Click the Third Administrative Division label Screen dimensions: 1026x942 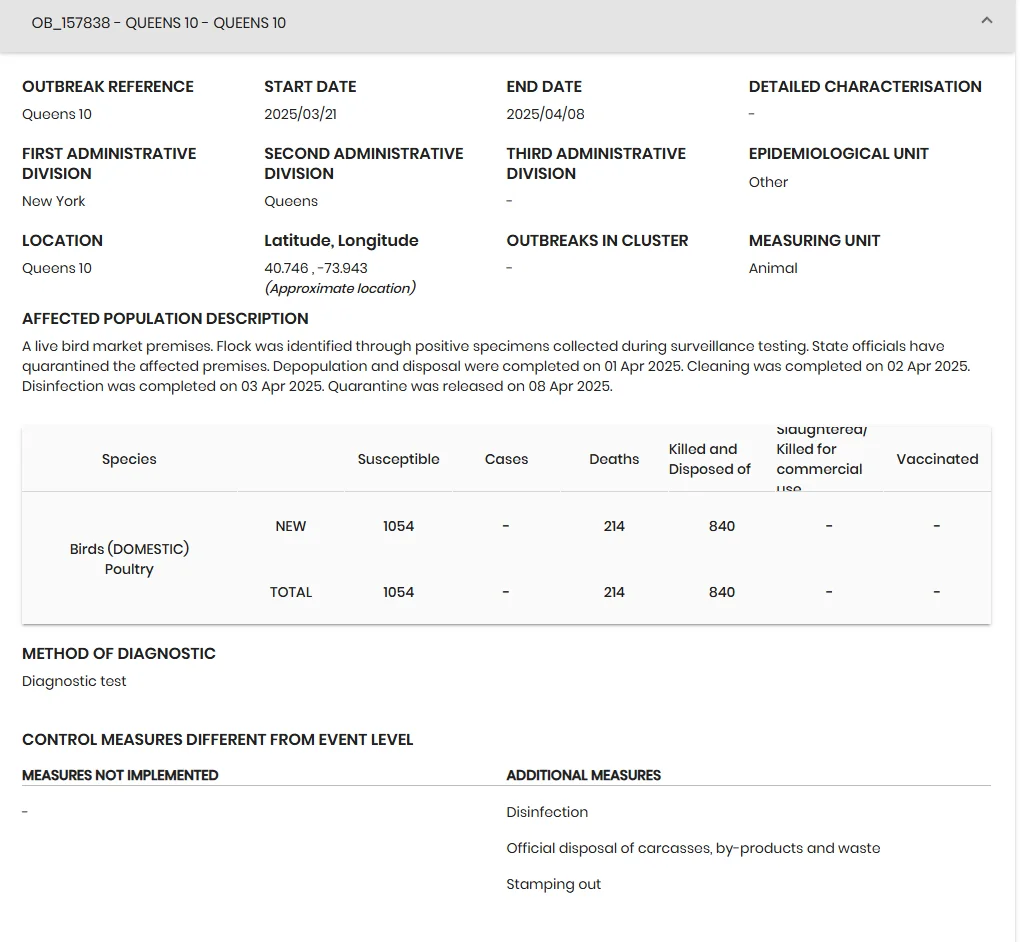pyautogui.click(x=596, y=164)
